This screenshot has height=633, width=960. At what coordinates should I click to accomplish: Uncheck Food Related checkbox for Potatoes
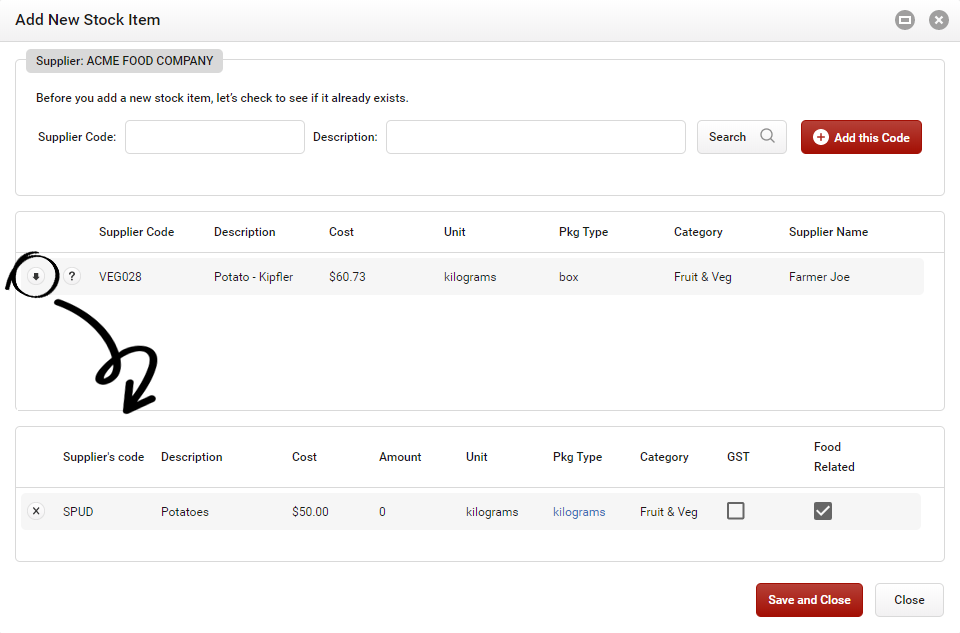point(823,511)
